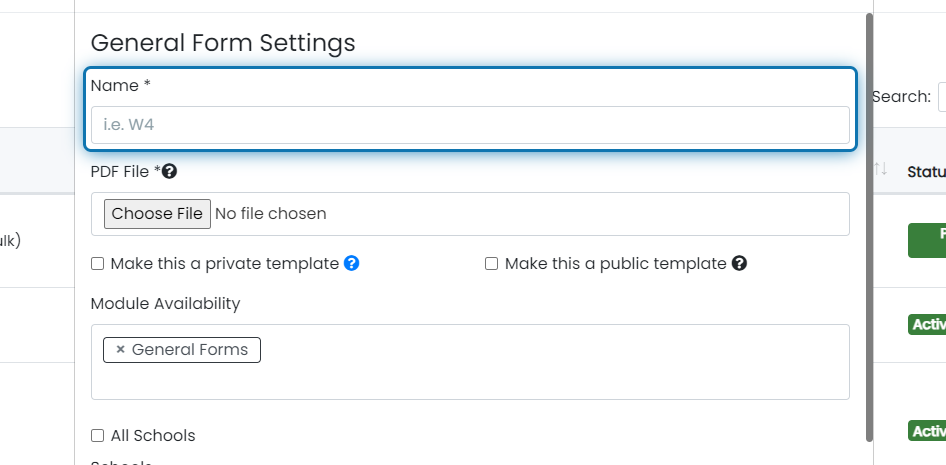Image resolution: width=946 pixels, height=465 pixels.
Task: Tick the All Schools checkbox
Action: coord(97,435)
